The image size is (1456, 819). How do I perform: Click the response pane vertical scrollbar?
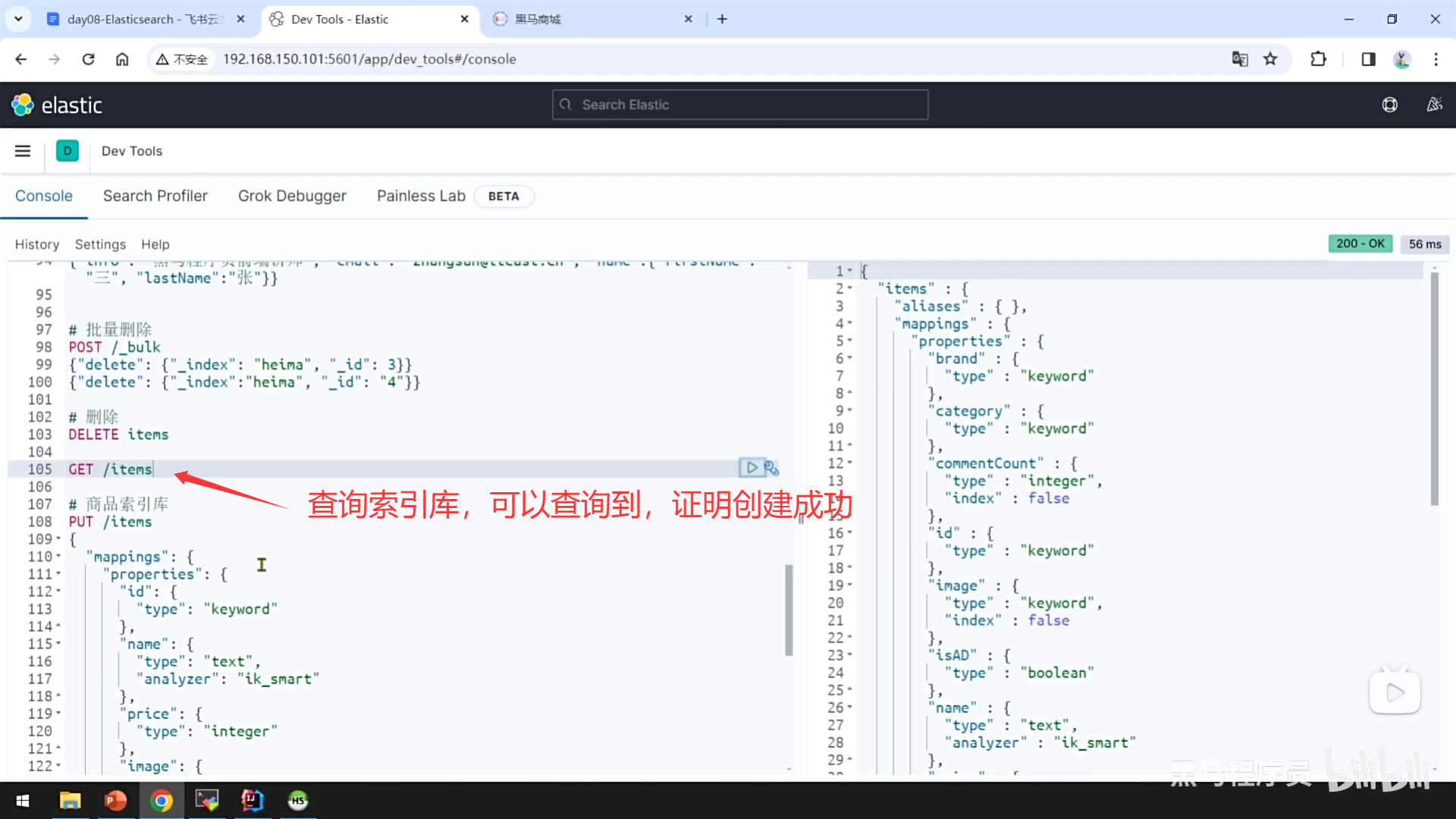[x=1434, y=387]
